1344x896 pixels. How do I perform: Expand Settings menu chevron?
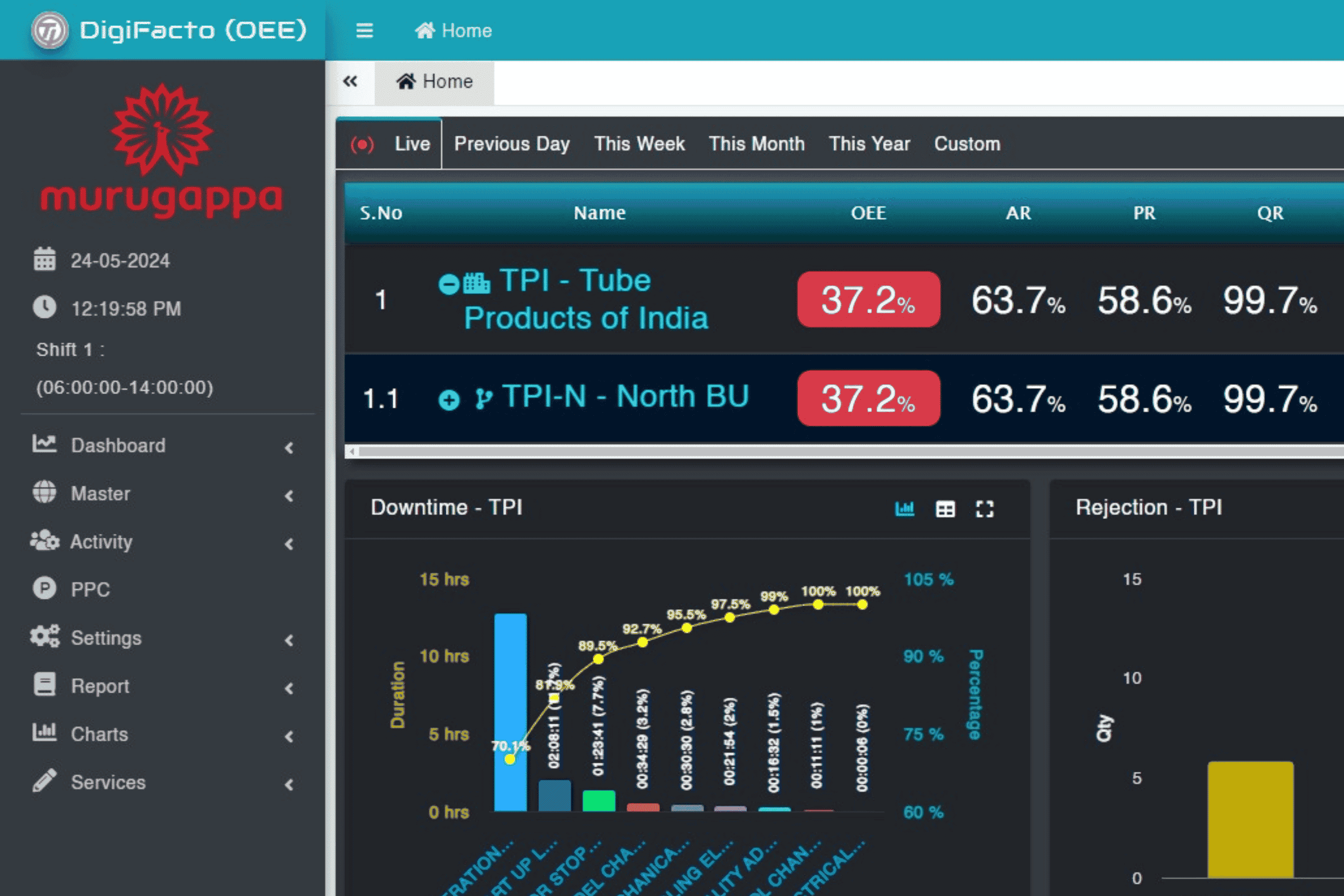point(290,640)
